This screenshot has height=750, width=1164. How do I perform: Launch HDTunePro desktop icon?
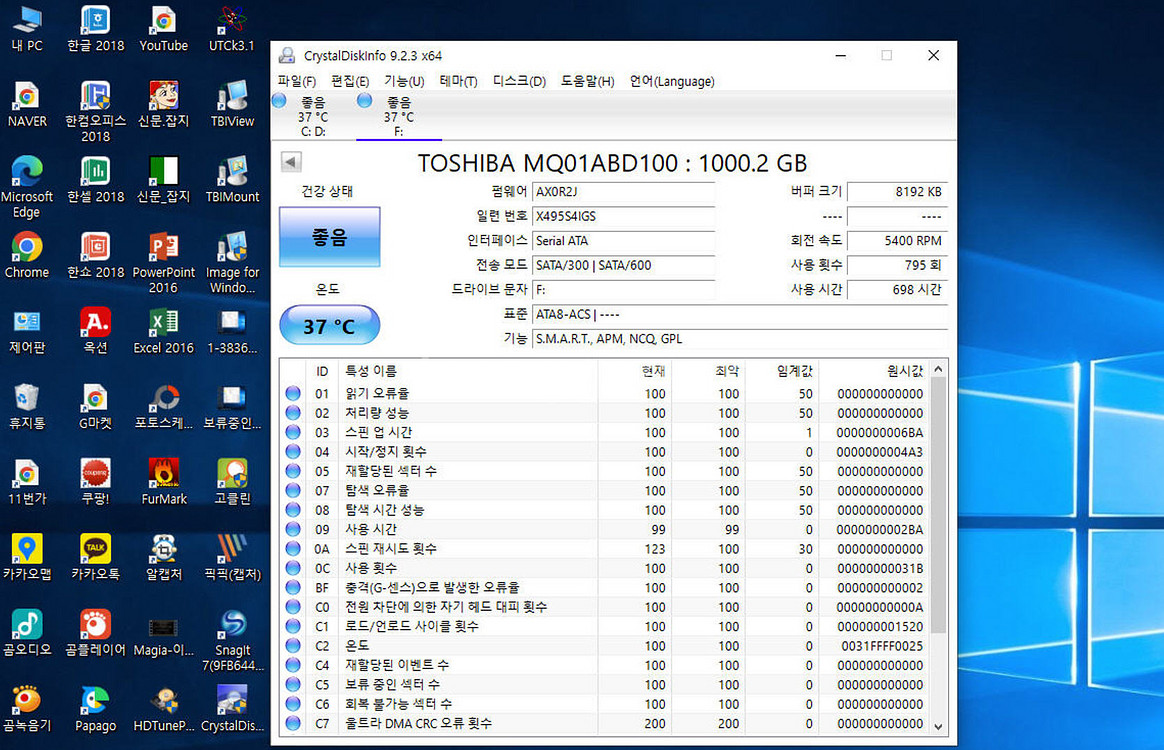163,709
